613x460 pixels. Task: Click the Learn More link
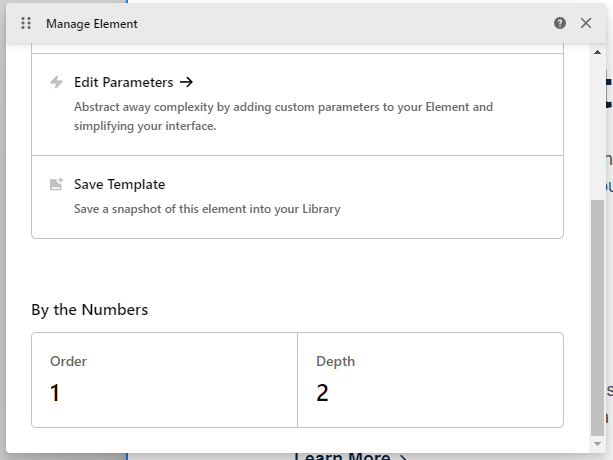[x=342, y=457]
